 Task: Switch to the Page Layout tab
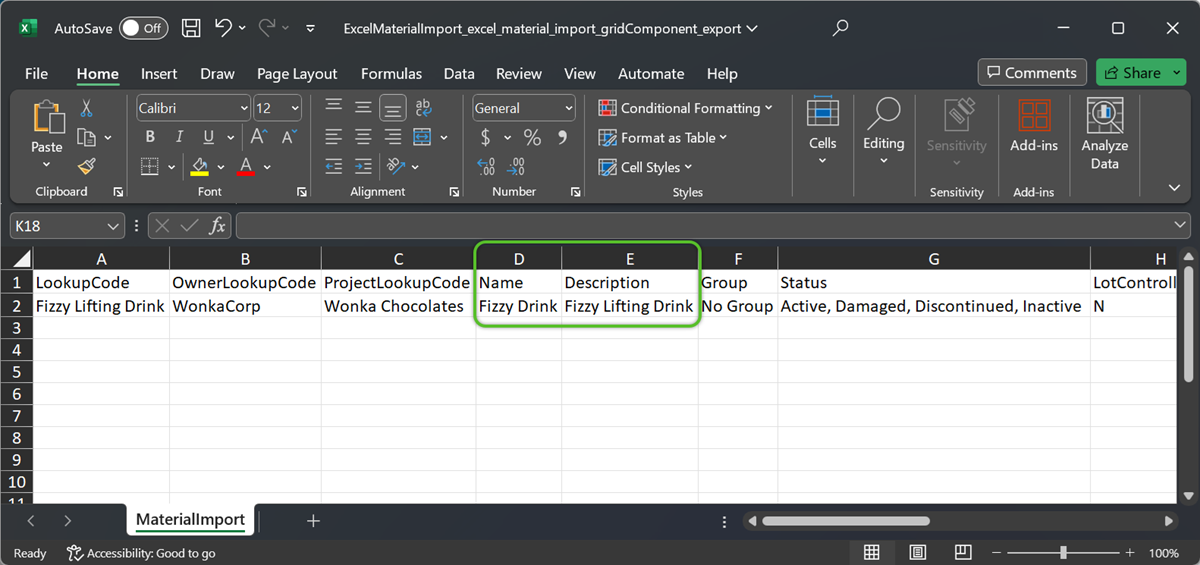coord(297,73)
